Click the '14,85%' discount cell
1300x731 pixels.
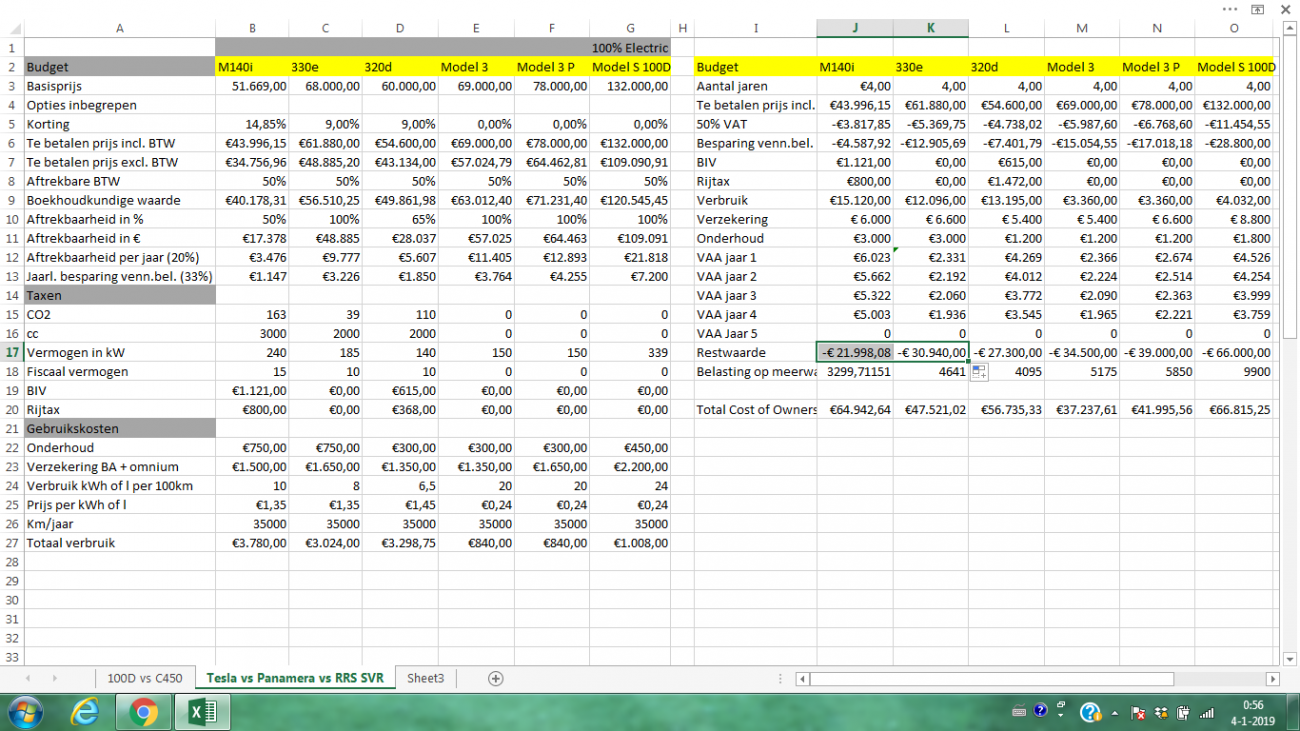click(x=252, y=124)
